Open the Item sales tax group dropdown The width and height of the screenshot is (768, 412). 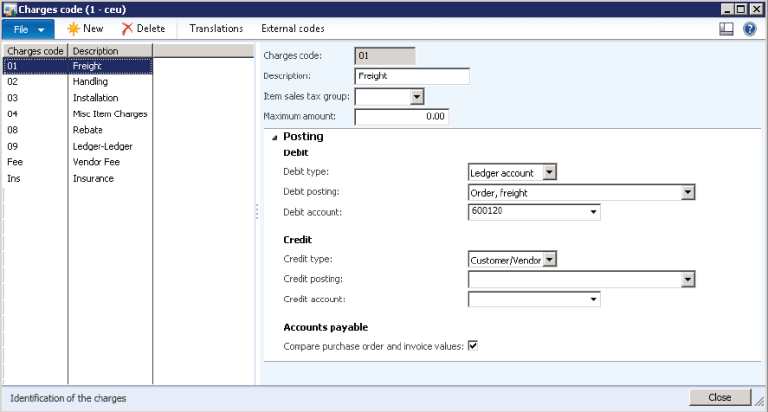tap(417, 96)
